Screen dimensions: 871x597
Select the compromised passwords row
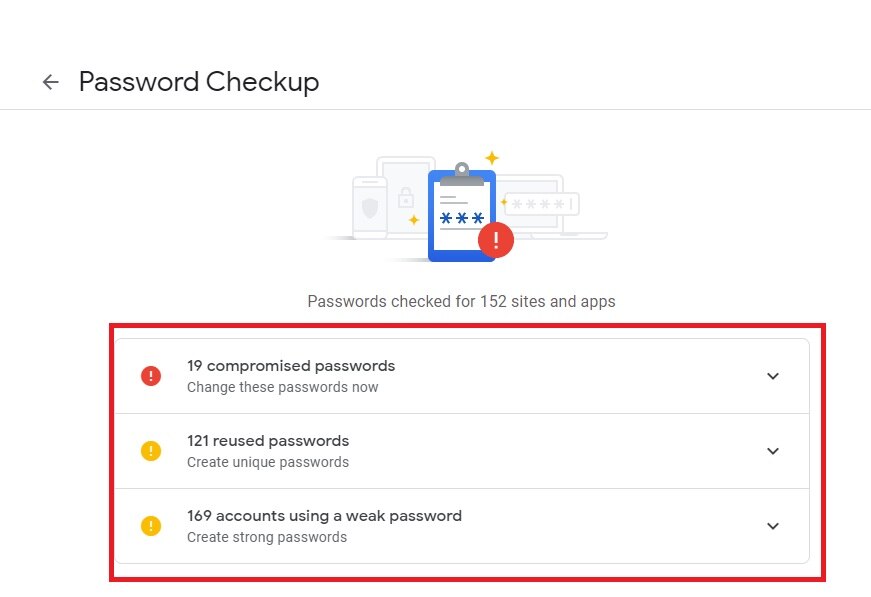[x=461, y=375]
